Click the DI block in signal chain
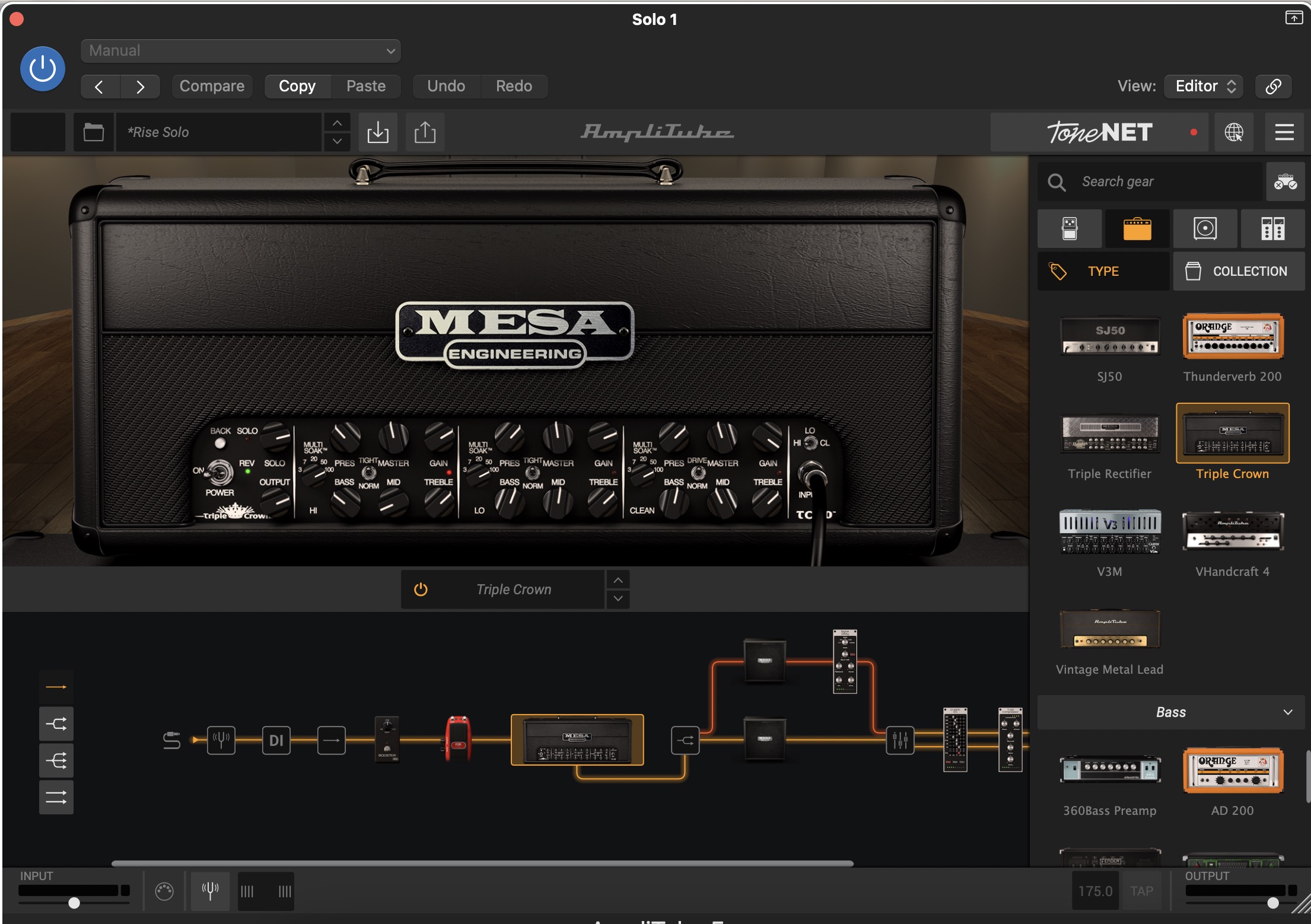The image size is (1311, 924). (x=276, y=740)
